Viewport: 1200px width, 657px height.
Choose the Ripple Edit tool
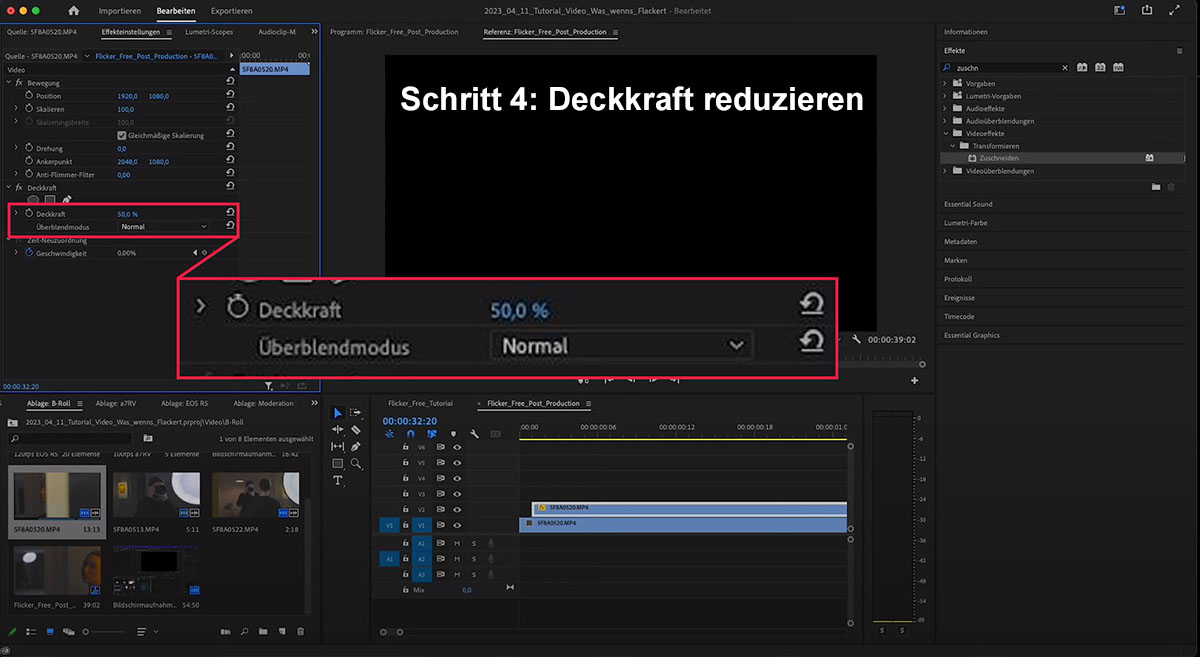[337, 429]
